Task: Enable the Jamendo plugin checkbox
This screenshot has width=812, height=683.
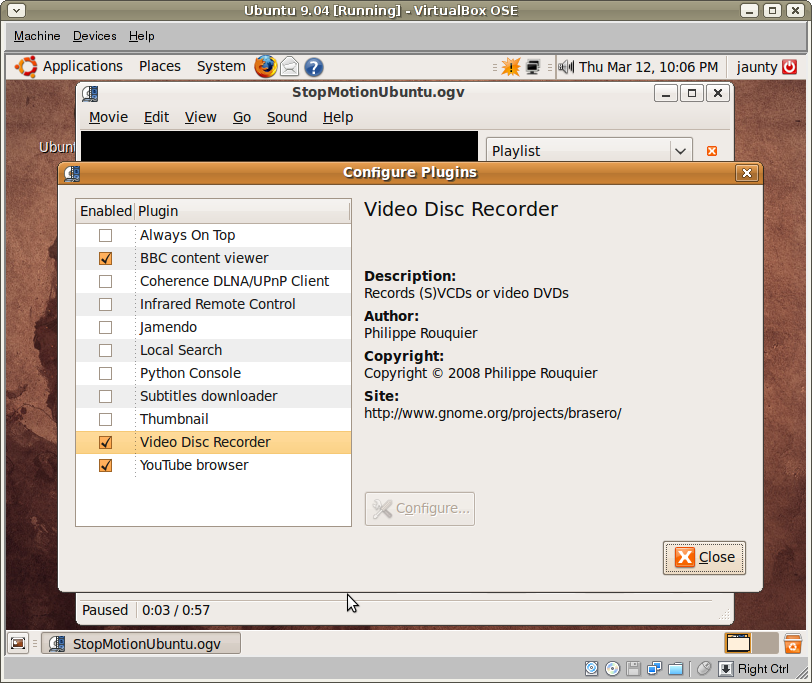Action: coord(105,327)
